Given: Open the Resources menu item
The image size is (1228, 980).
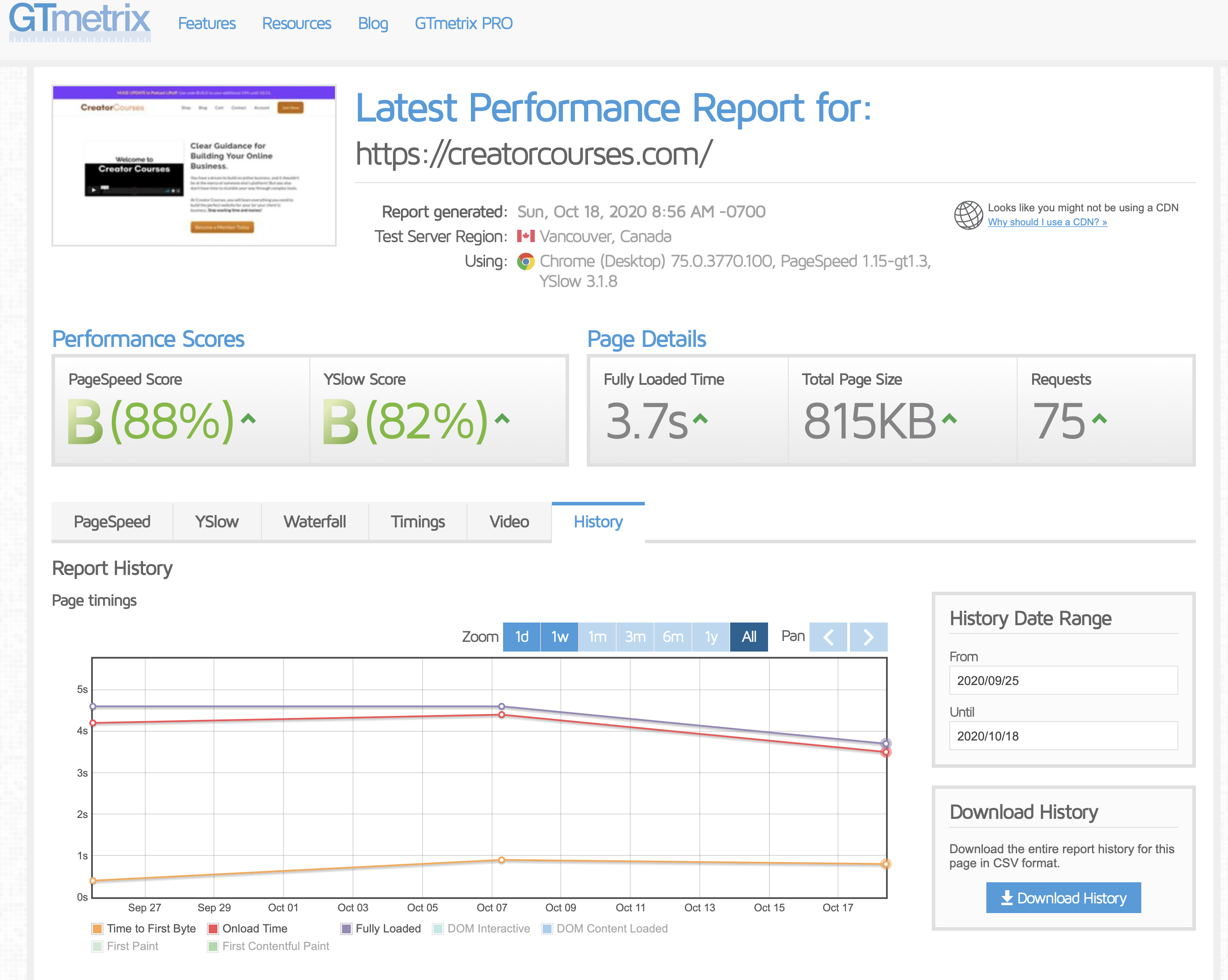Looking at the screenshot, I should pos(296,23).
